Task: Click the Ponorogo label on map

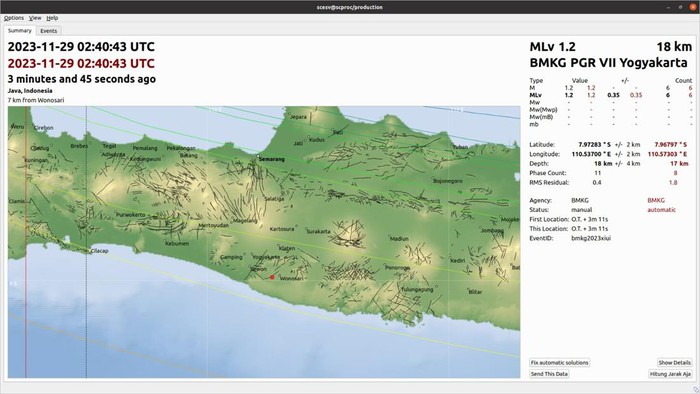Action: (x=397, y=268)
